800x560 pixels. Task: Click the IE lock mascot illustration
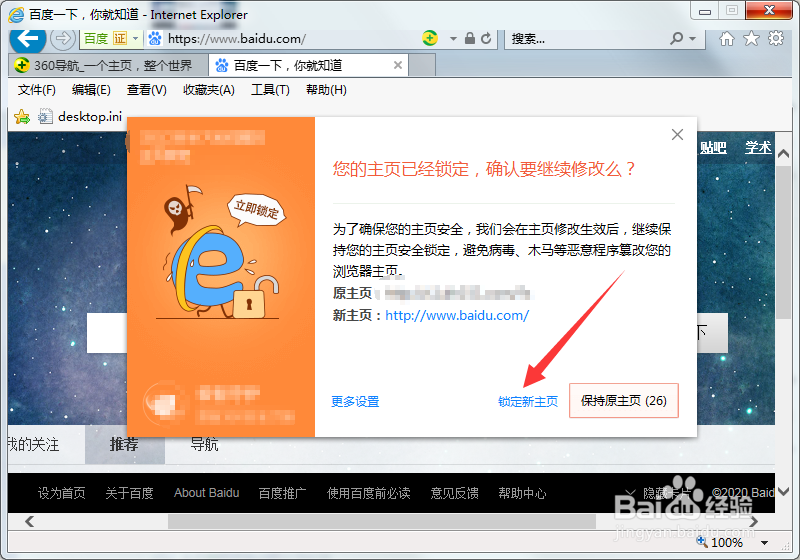(219, 252)
